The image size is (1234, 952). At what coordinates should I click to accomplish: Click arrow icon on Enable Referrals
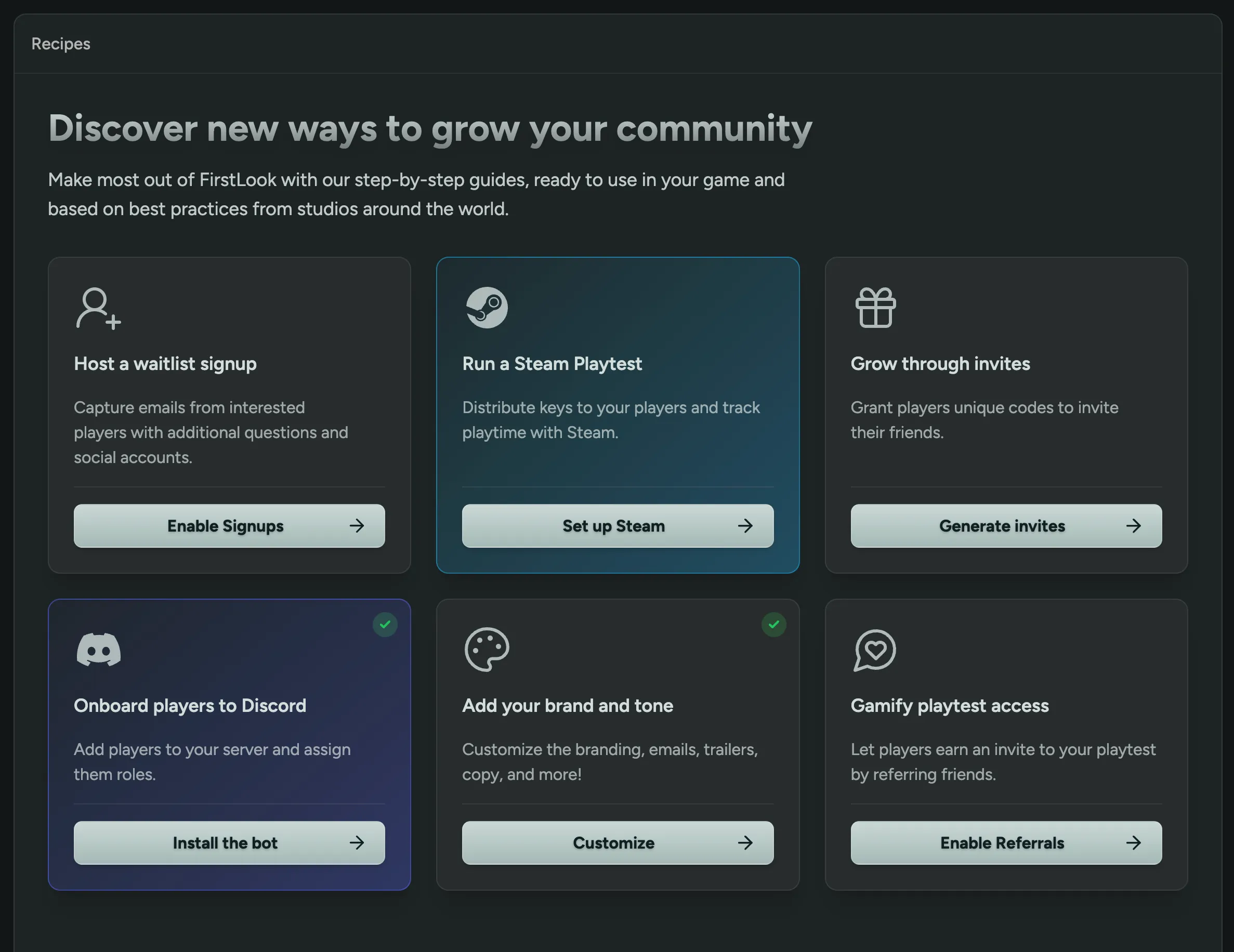click(1134, 843)
